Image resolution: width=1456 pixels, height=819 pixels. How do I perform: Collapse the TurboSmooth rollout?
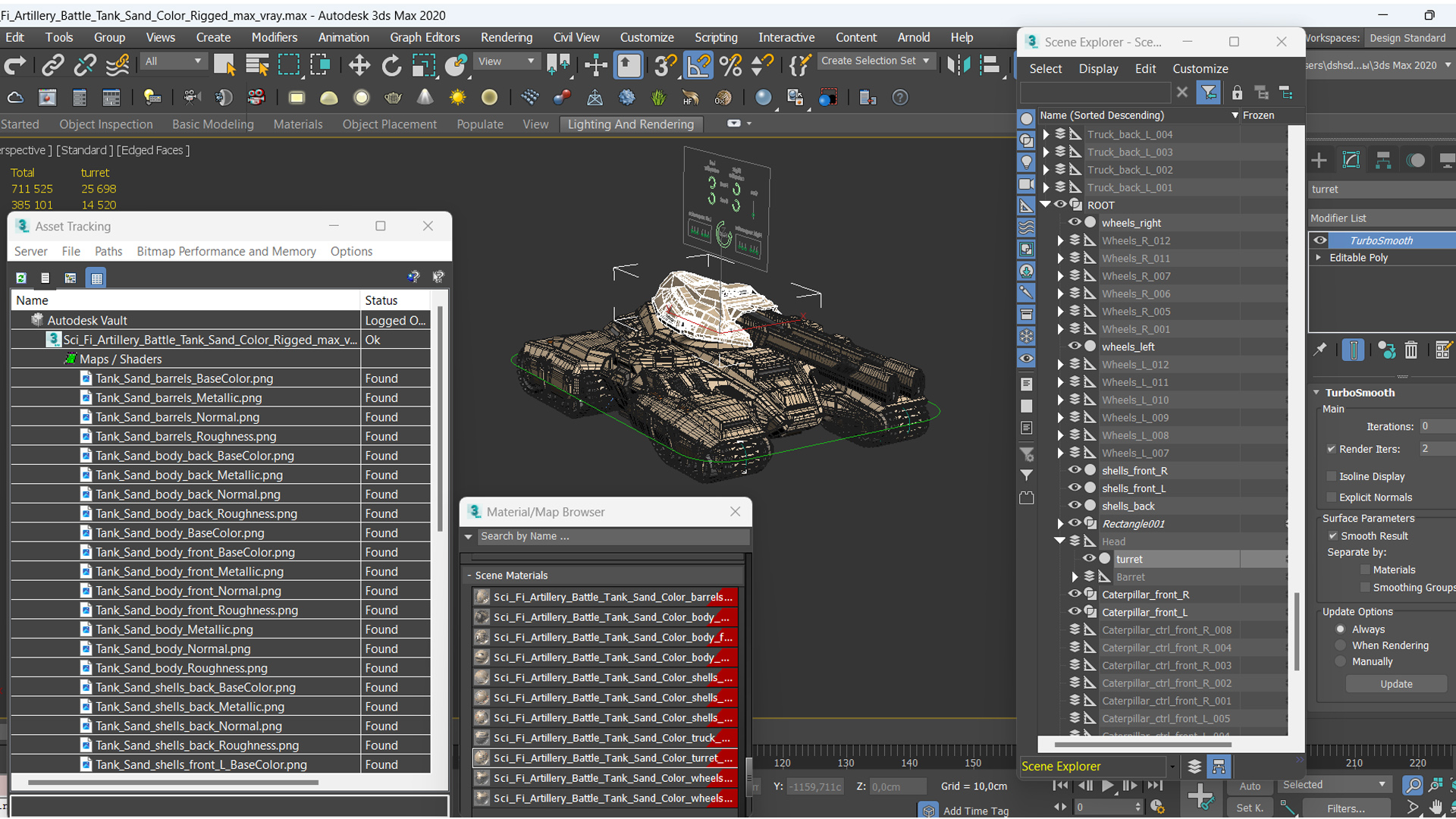1317,393
